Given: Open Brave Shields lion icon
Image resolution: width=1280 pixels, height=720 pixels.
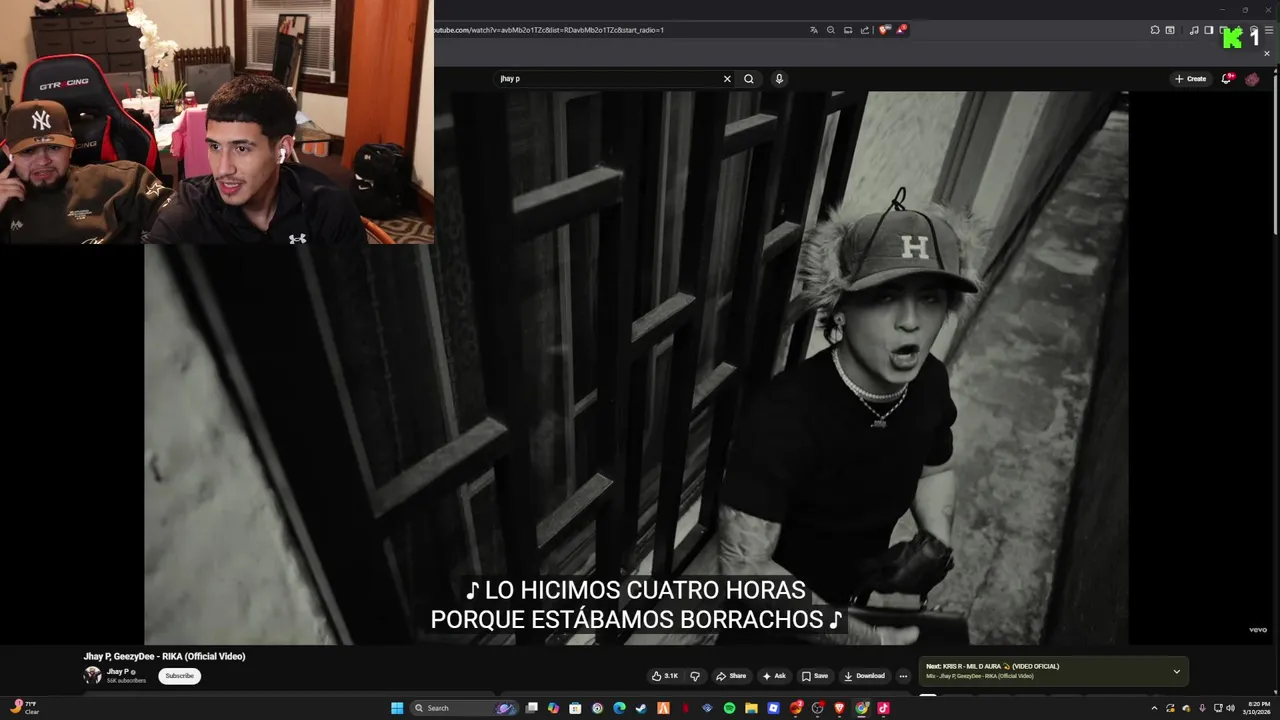Looking at the screenshot, I should (884, 30).
